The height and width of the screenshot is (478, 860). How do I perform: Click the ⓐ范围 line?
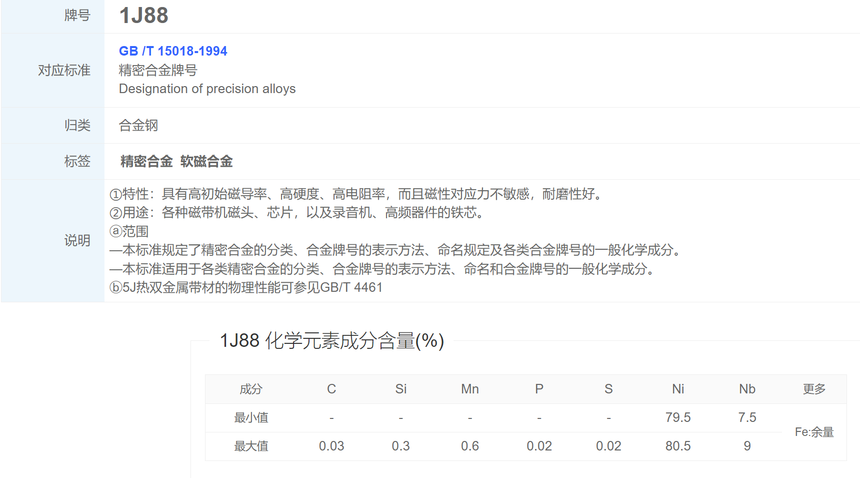pyautogui.click(x=129, y=231)
